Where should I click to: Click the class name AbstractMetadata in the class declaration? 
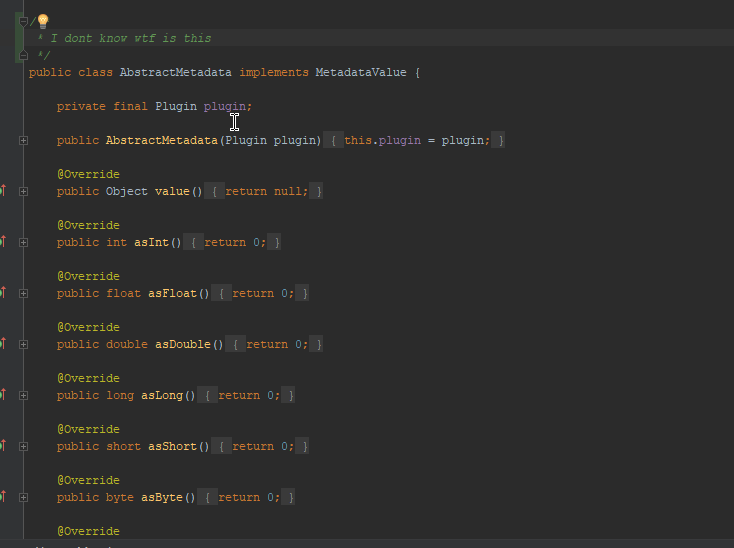pos(176,73)
